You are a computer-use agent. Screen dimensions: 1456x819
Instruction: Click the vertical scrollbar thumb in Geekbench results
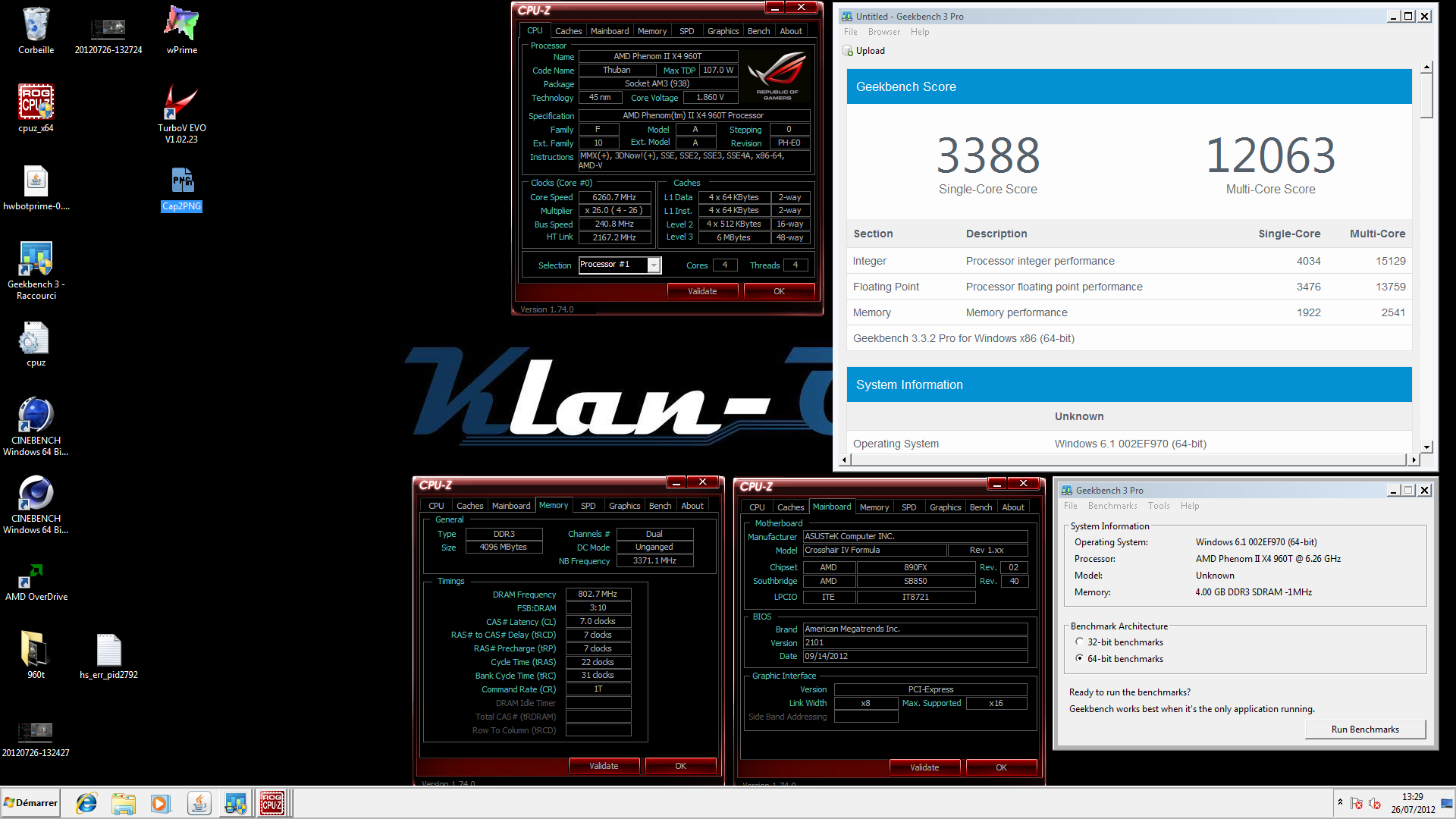click(x=1426, y=96)
